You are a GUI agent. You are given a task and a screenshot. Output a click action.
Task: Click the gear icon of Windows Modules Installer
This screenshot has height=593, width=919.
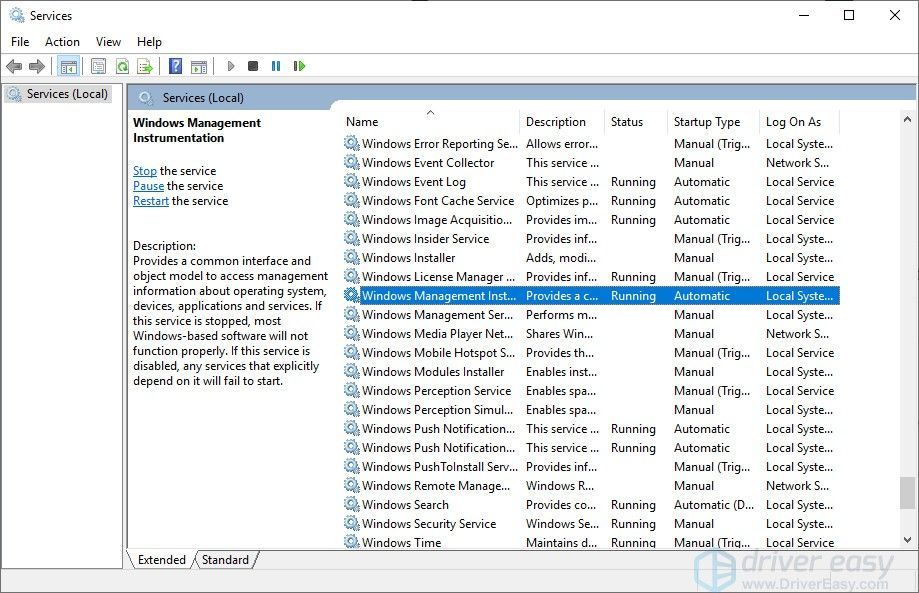click(x=352, y=371)
